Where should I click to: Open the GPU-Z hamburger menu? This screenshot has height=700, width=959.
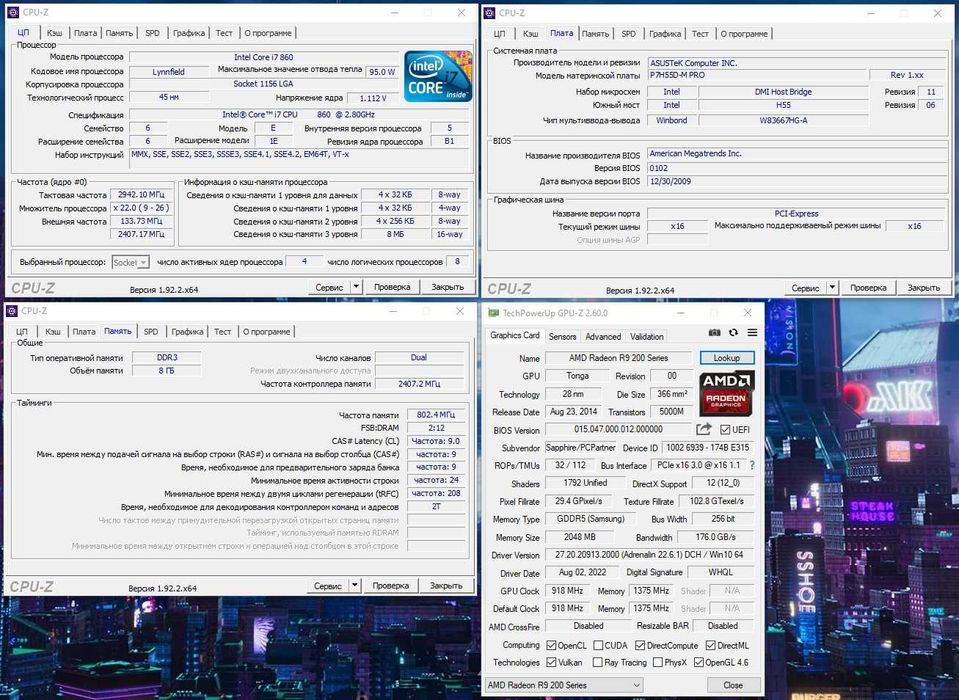click(x=752, y=333)
